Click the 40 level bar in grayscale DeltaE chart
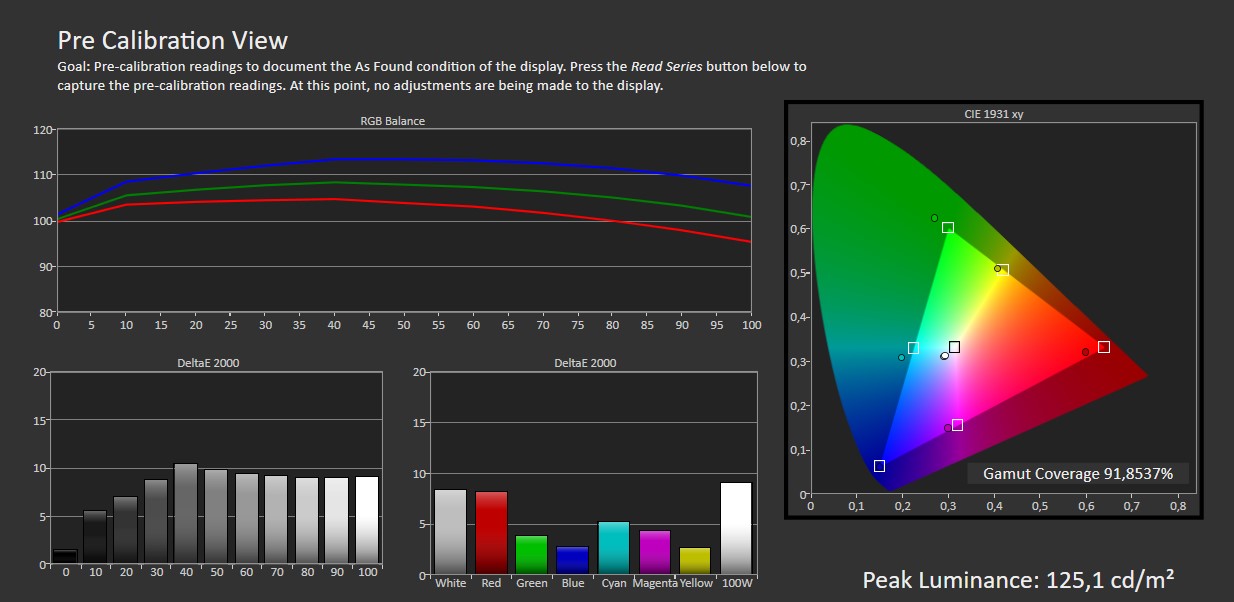The image size is (1234, 602). click(186, 513)
